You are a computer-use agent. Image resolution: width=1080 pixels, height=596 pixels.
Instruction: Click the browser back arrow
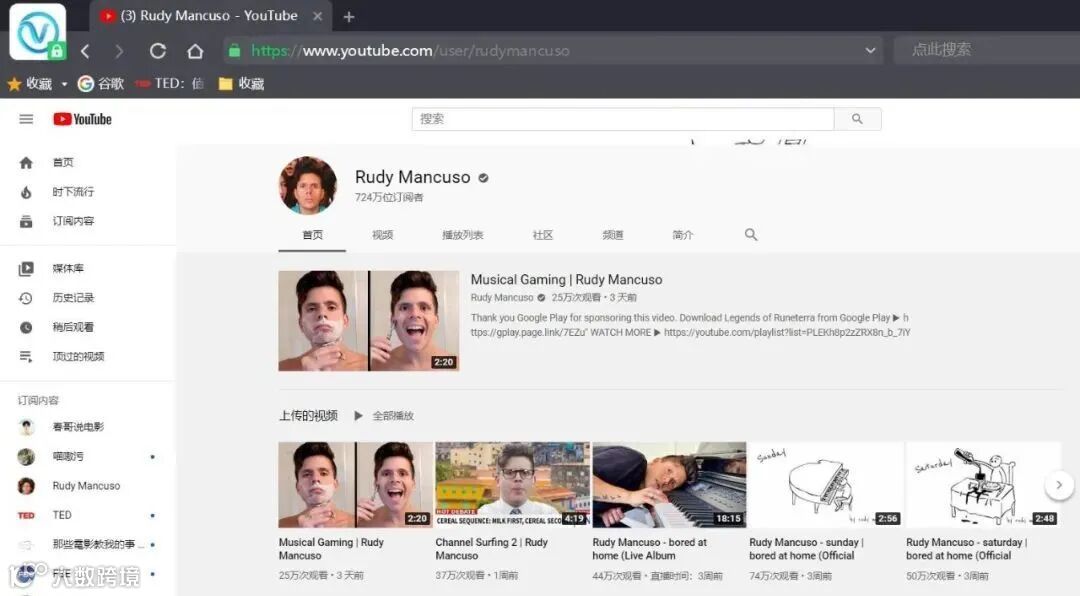pyautogui.click(x=85, y=51)
